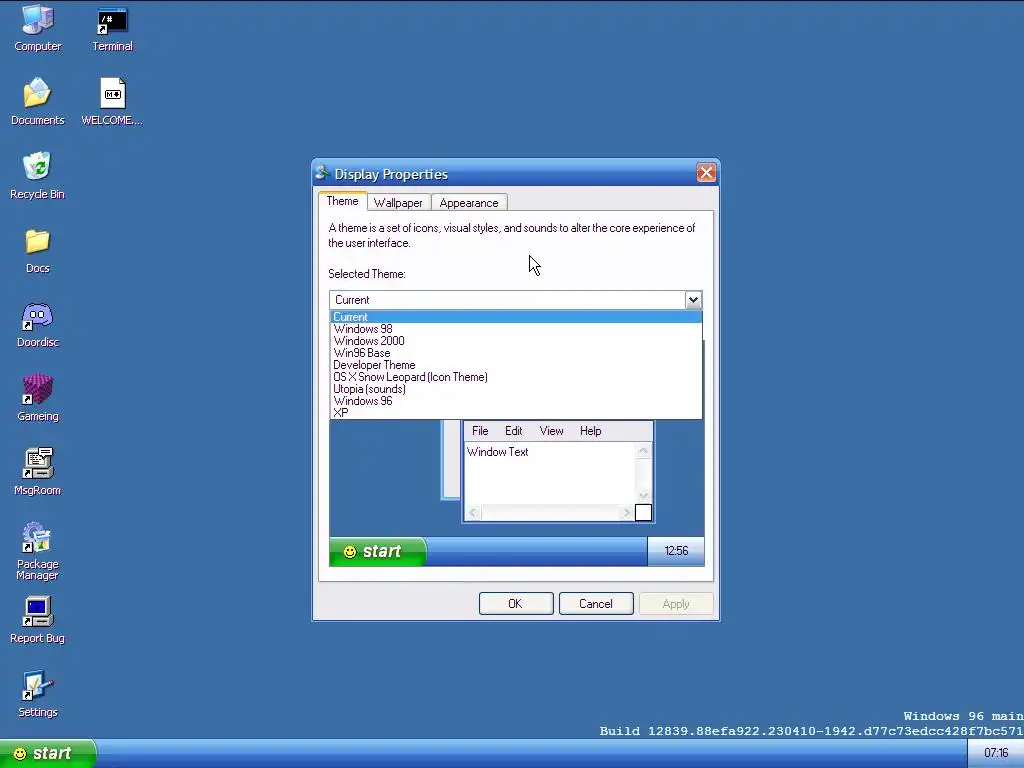Open the Documents folder icon

coord(38,102)
